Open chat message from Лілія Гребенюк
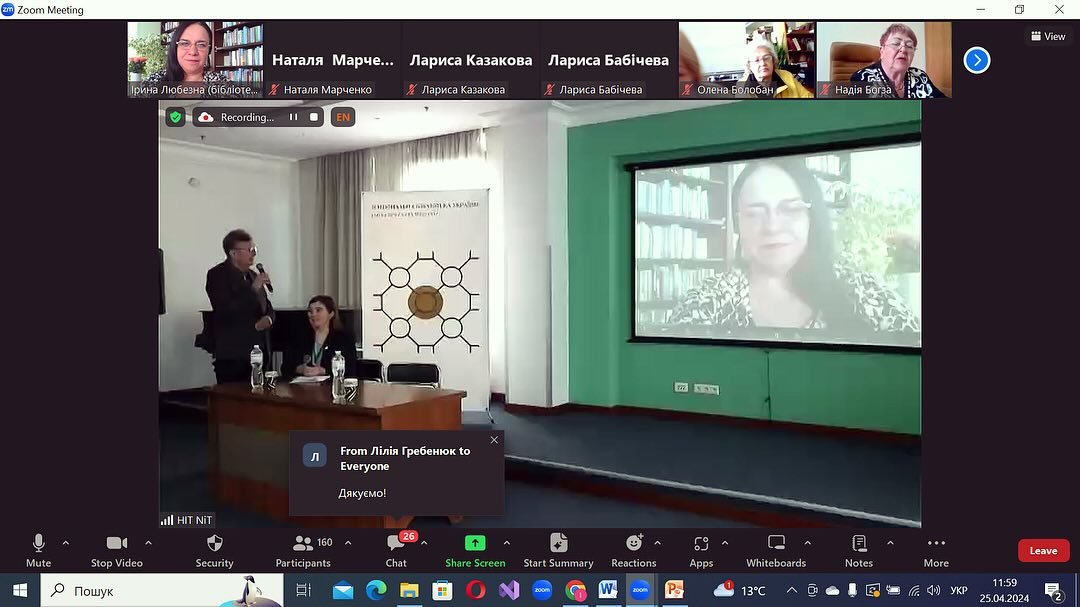 tap(397, 473)
